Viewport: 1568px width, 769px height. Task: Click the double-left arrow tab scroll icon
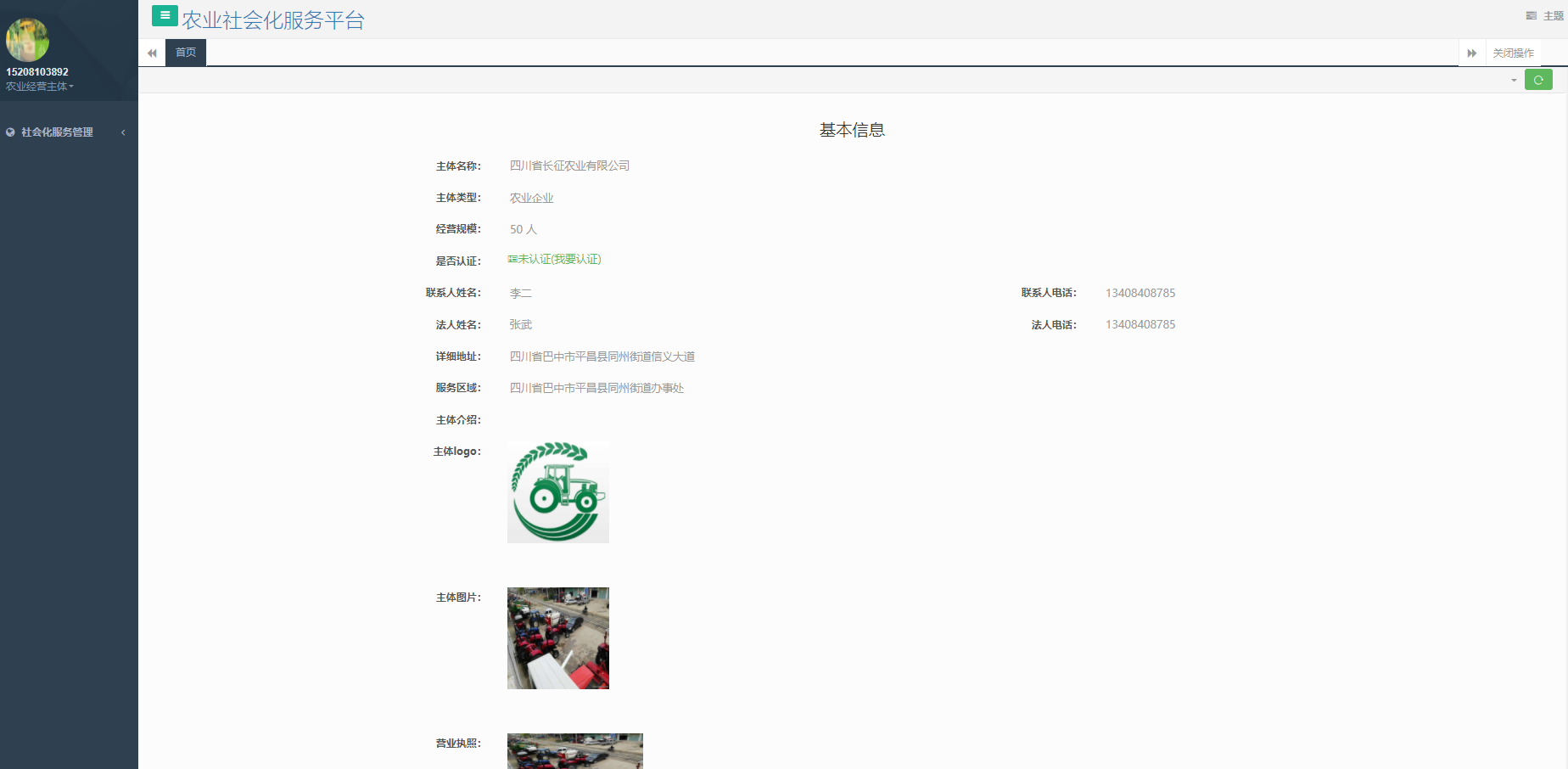tap(152, 53)
